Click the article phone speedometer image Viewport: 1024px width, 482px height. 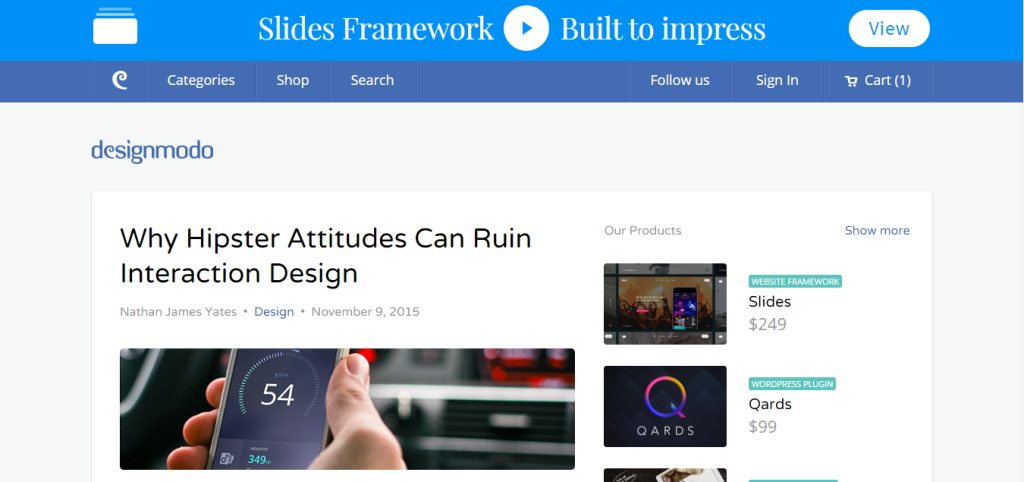347,409
